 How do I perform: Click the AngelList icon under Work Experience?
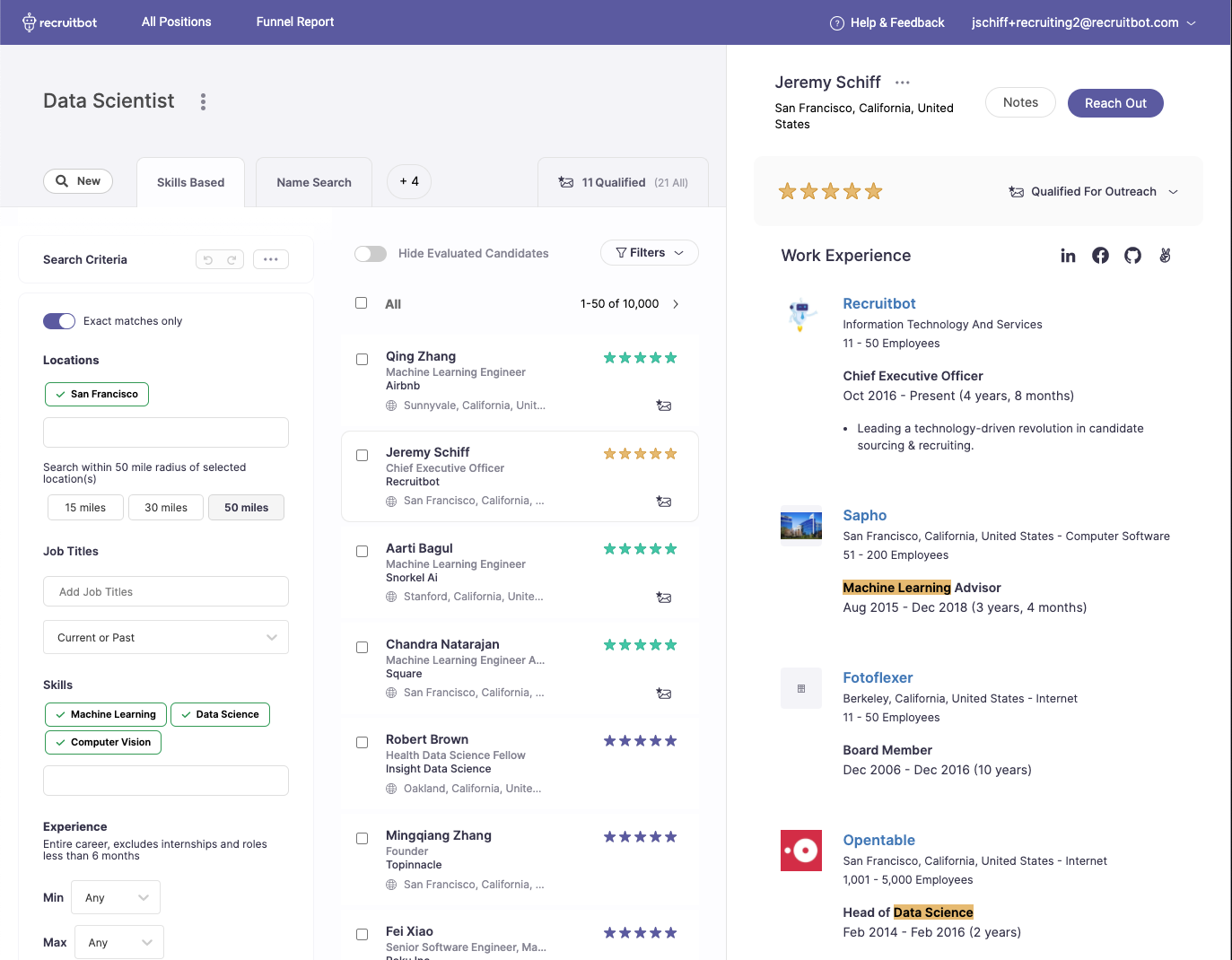(1165, 256)
